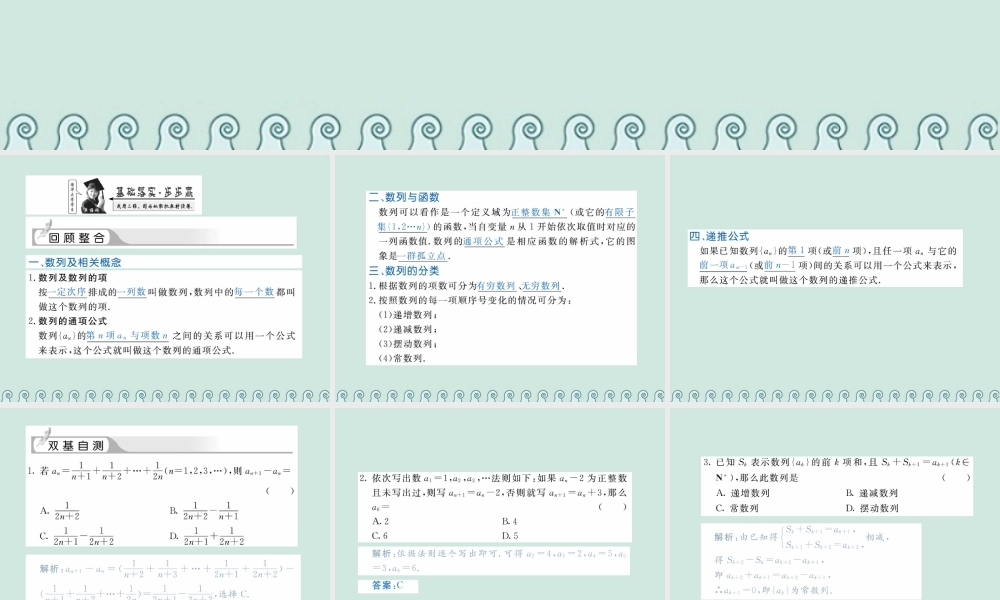1000x600 pixels.
Task: Click list item (3)摆动数列
Action: [x=408, y=344]
